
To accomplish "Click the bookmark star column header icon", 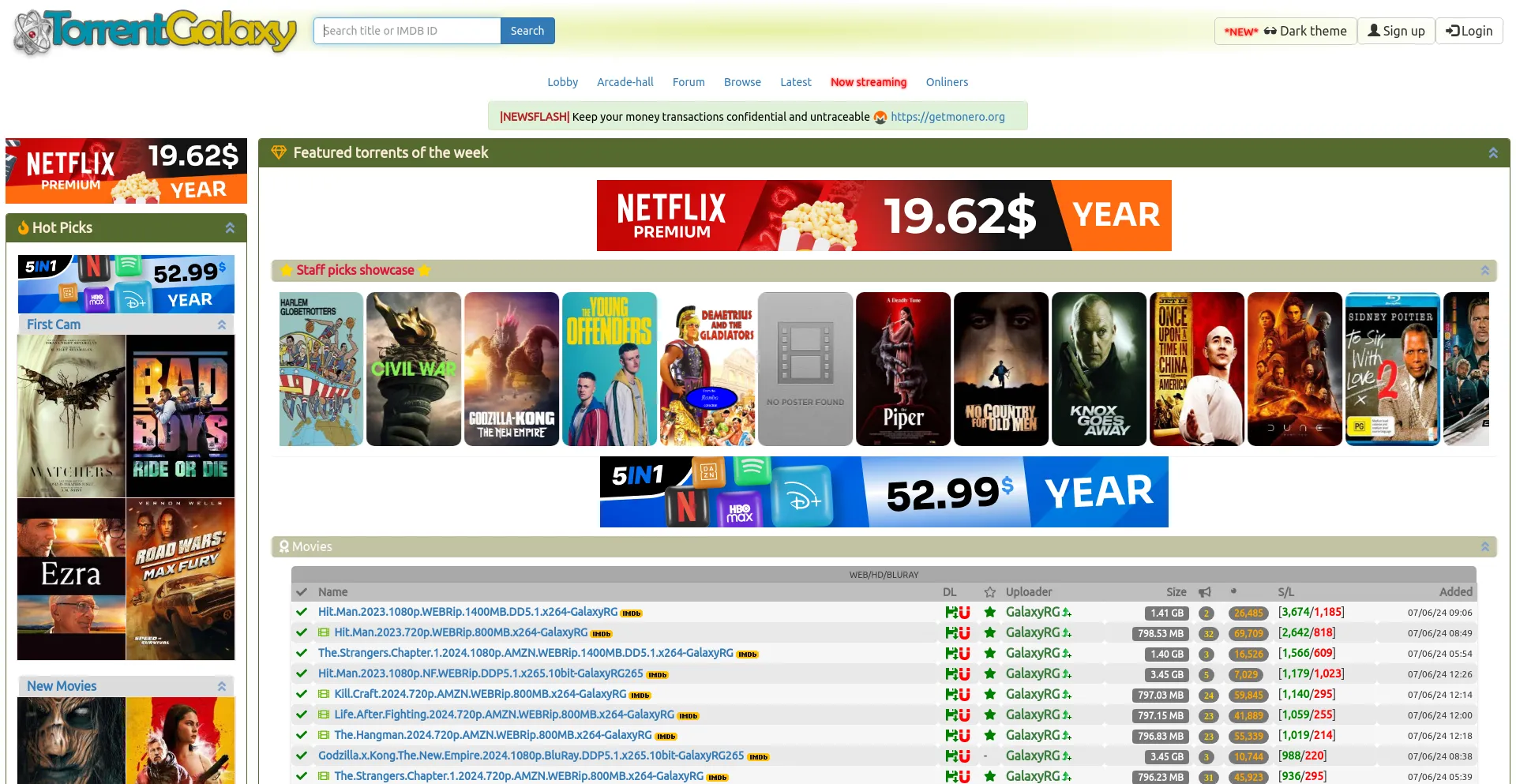I will click(989, 592).
